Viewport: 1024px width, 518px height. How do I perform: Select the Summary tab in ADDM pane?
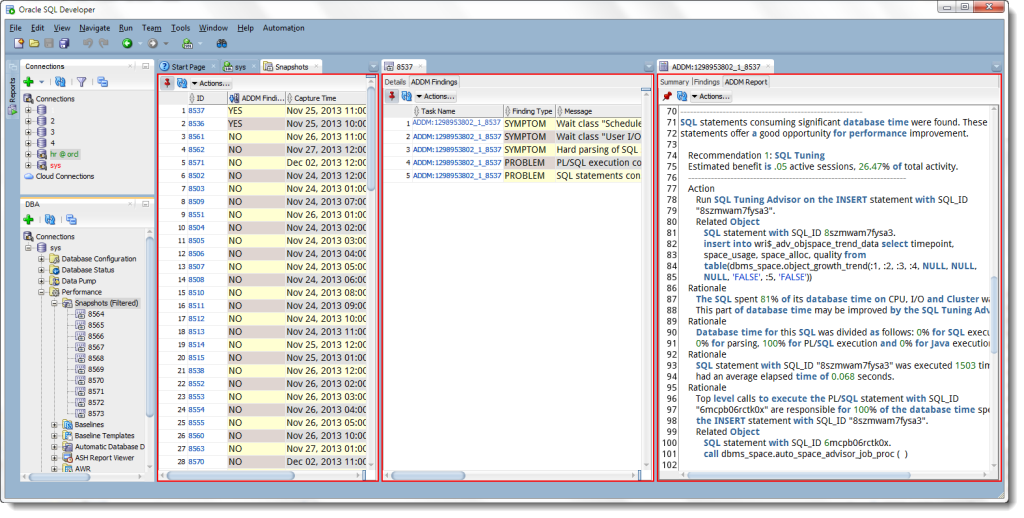[x=675, y=82]
